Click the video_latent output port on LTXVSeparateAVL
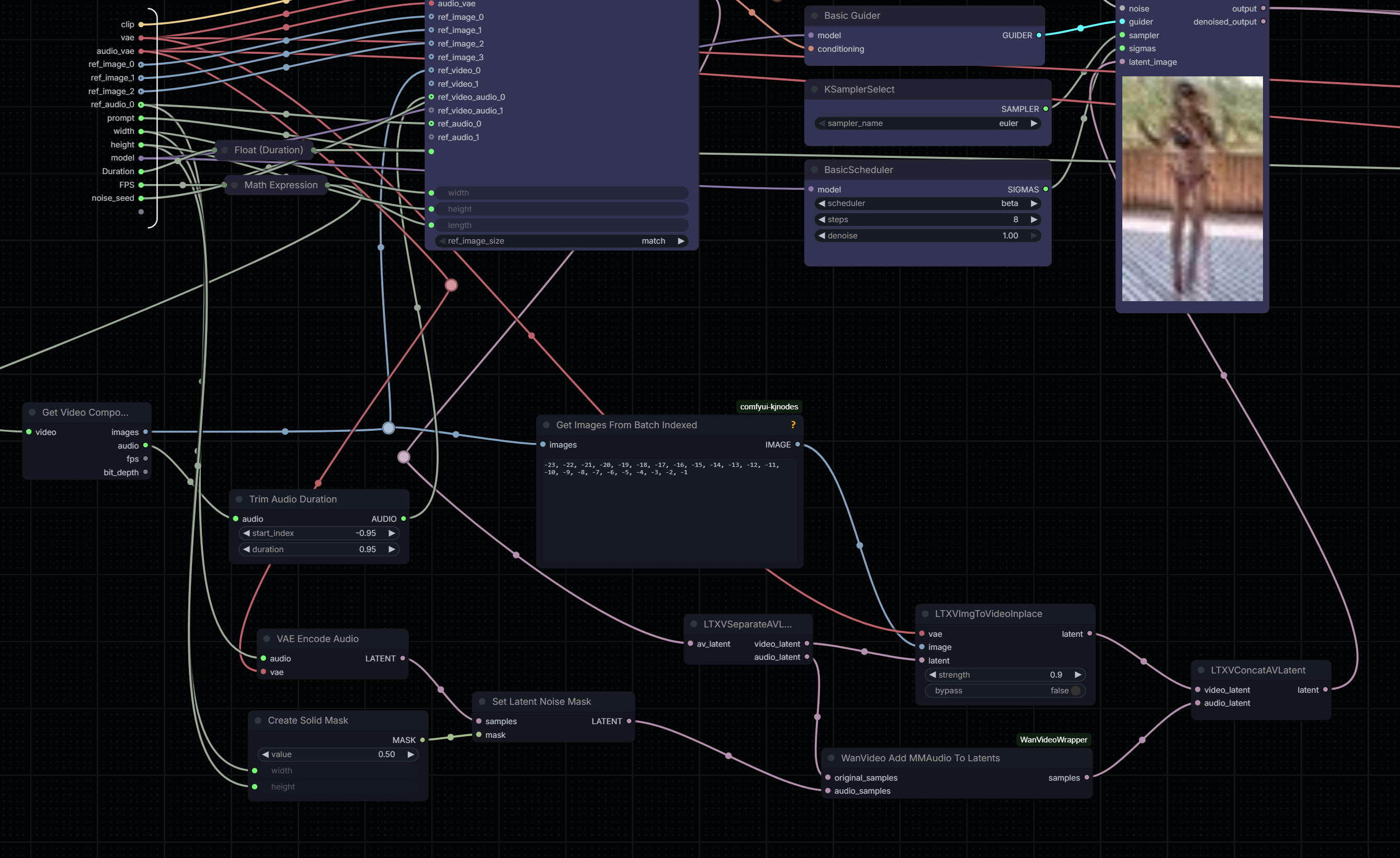This screenshot has height=858, width=1400. 807,644
